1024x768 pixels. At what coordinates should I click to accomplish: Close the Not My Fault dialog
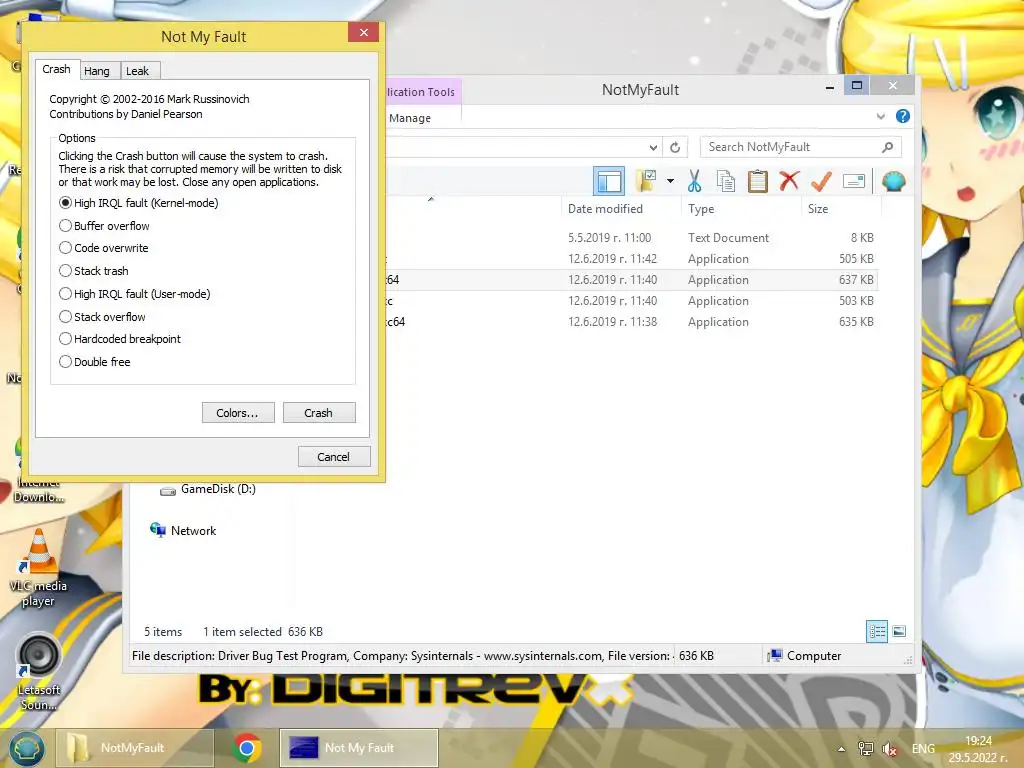tap(364, 32)
